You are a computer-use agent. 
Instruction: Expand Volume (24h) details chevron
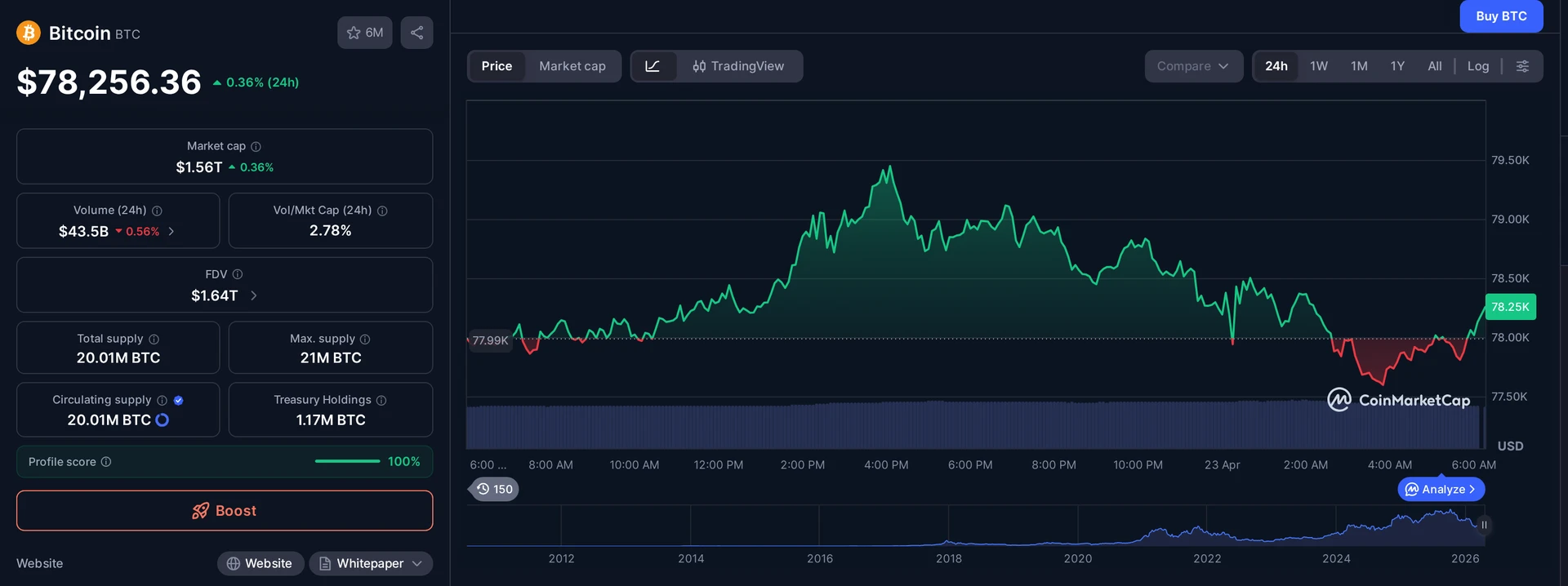pyautogui.click(x=171, y=232)
